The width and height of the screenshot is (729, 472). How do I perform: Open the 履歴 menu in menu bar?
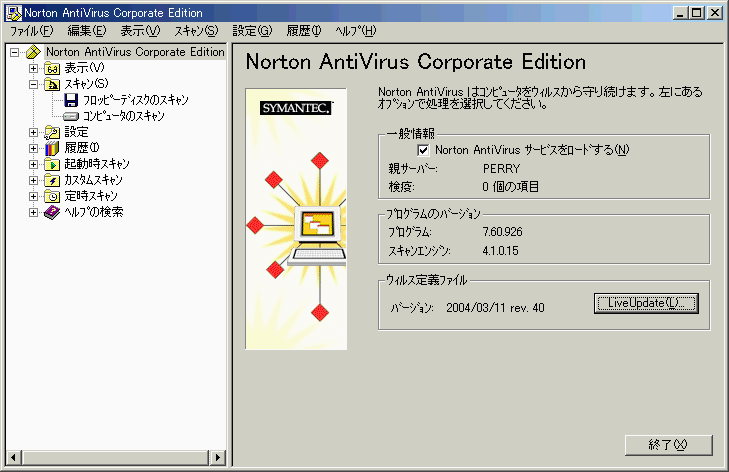coord(304,31)
